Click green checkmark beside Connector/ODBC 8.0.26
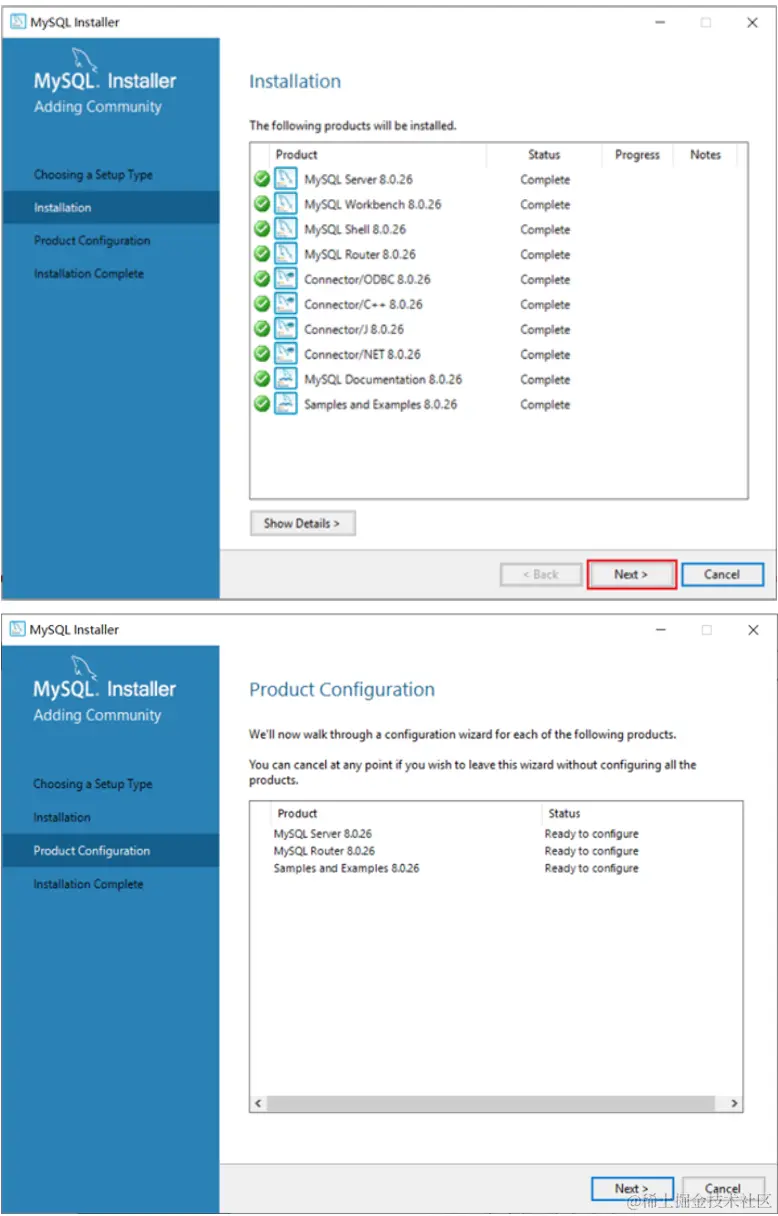 [262, 279]
